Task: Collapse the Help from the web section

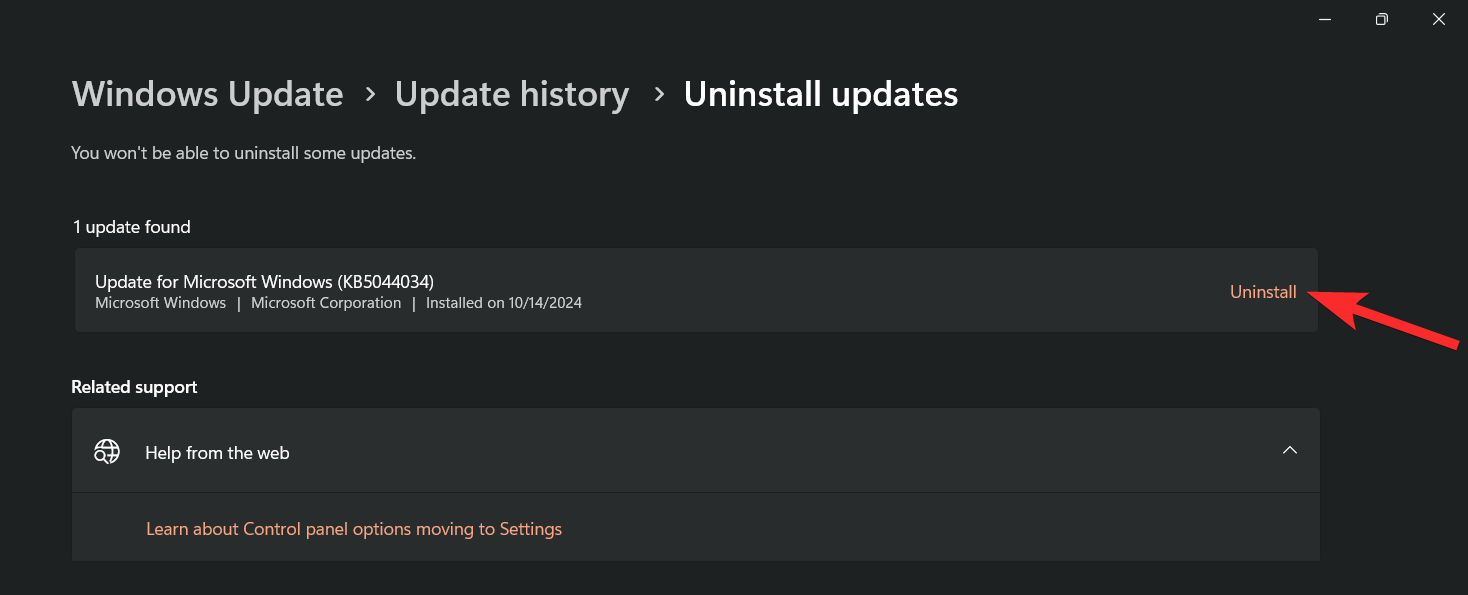Action: click(x=1289, y=451)
